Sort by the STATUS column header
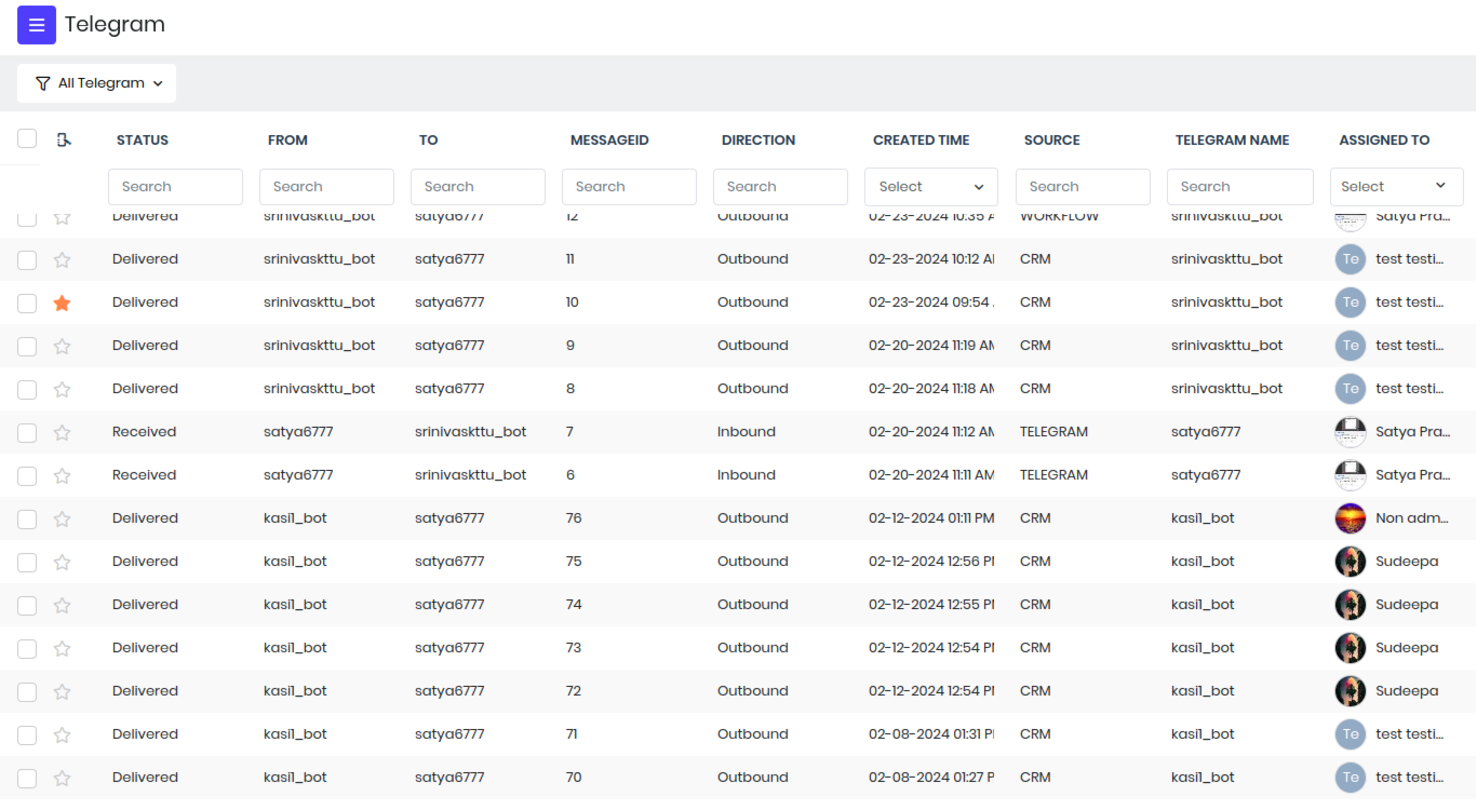This screenshot has width=1476, height=802. 142,140
